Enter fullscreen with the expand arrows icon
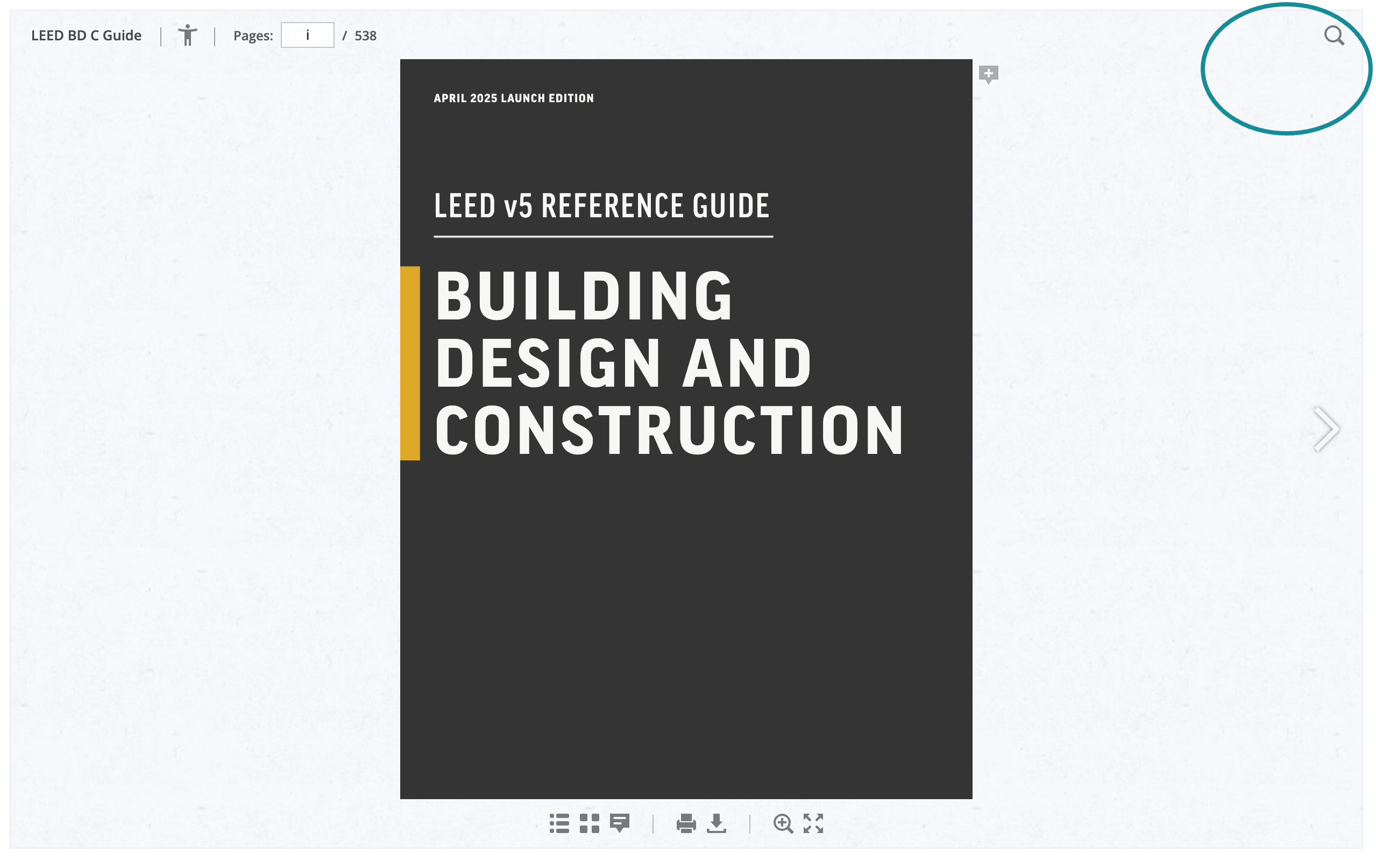 [813, 823]
